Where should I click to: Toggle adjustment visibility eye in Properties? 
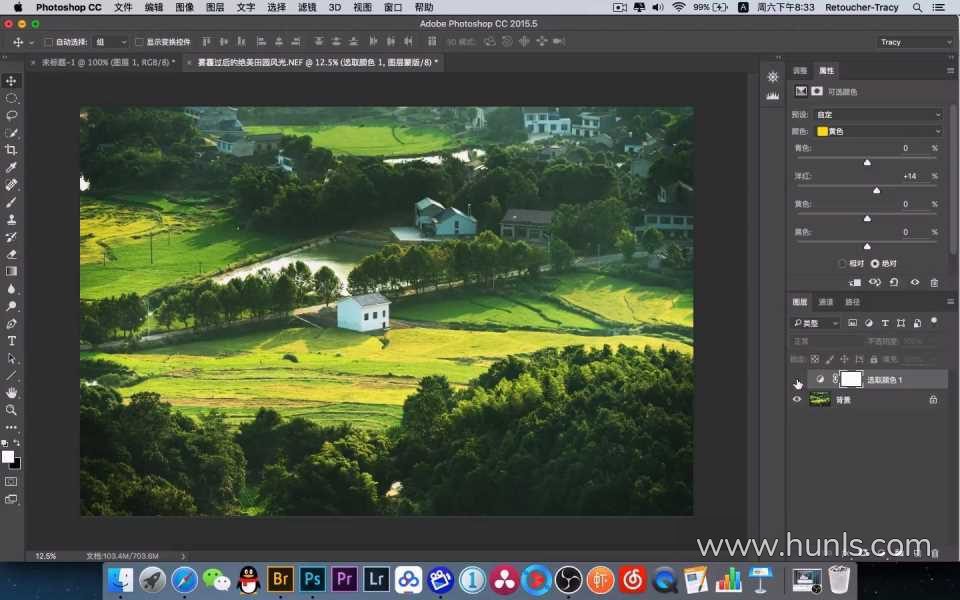pyautogui.click(x=915, y=282)
